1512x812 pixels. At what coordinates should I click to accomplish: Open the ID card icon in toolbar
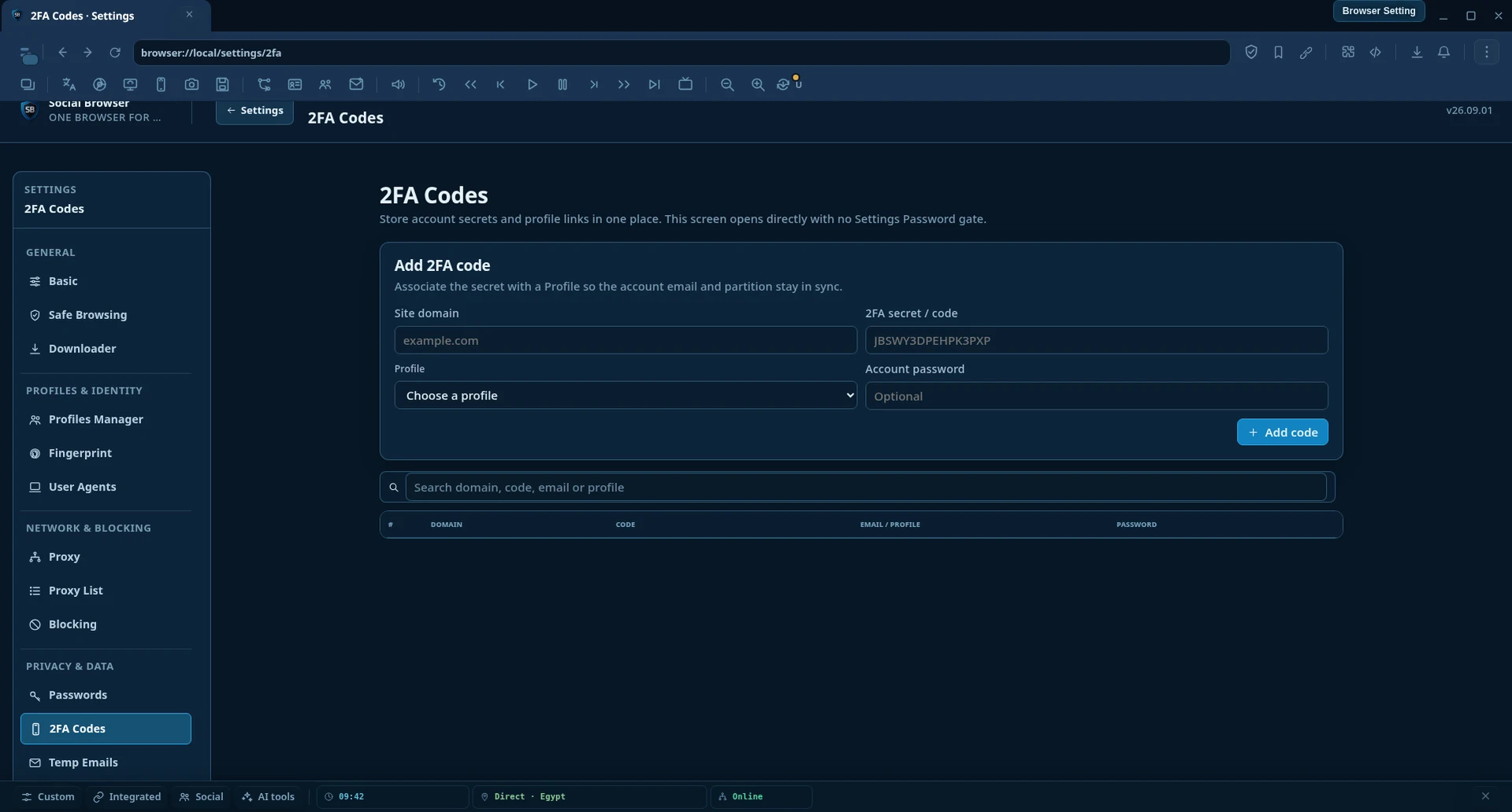(x=295, y=84)
